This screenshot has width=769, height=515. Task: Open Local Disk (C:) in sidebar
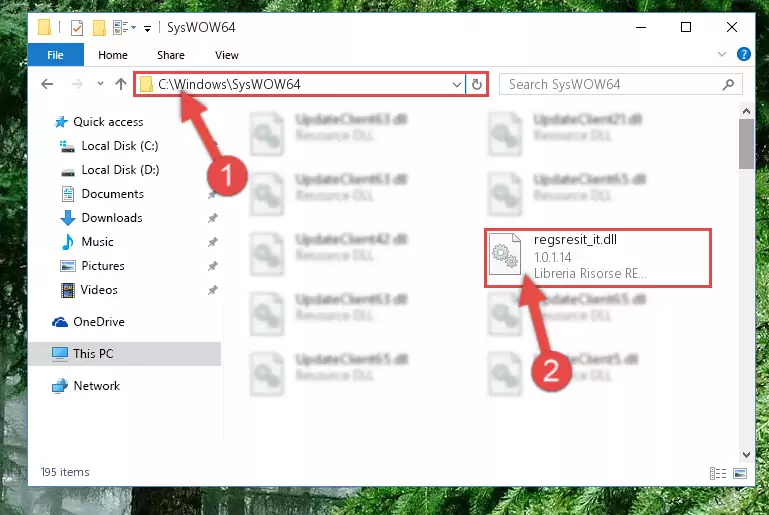(x=120, y=146)
